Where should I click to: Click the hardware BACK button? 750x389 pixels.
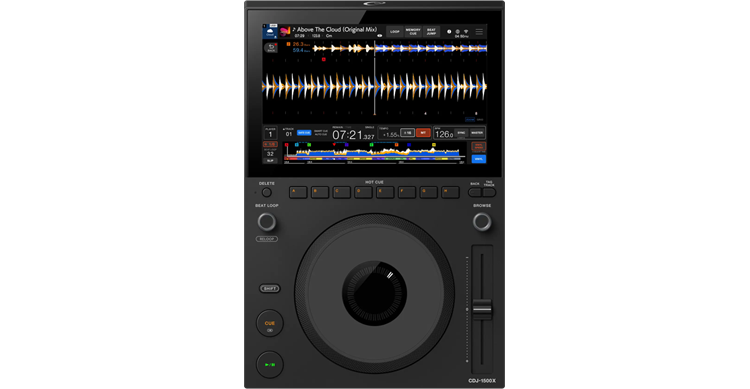(474, 192)
